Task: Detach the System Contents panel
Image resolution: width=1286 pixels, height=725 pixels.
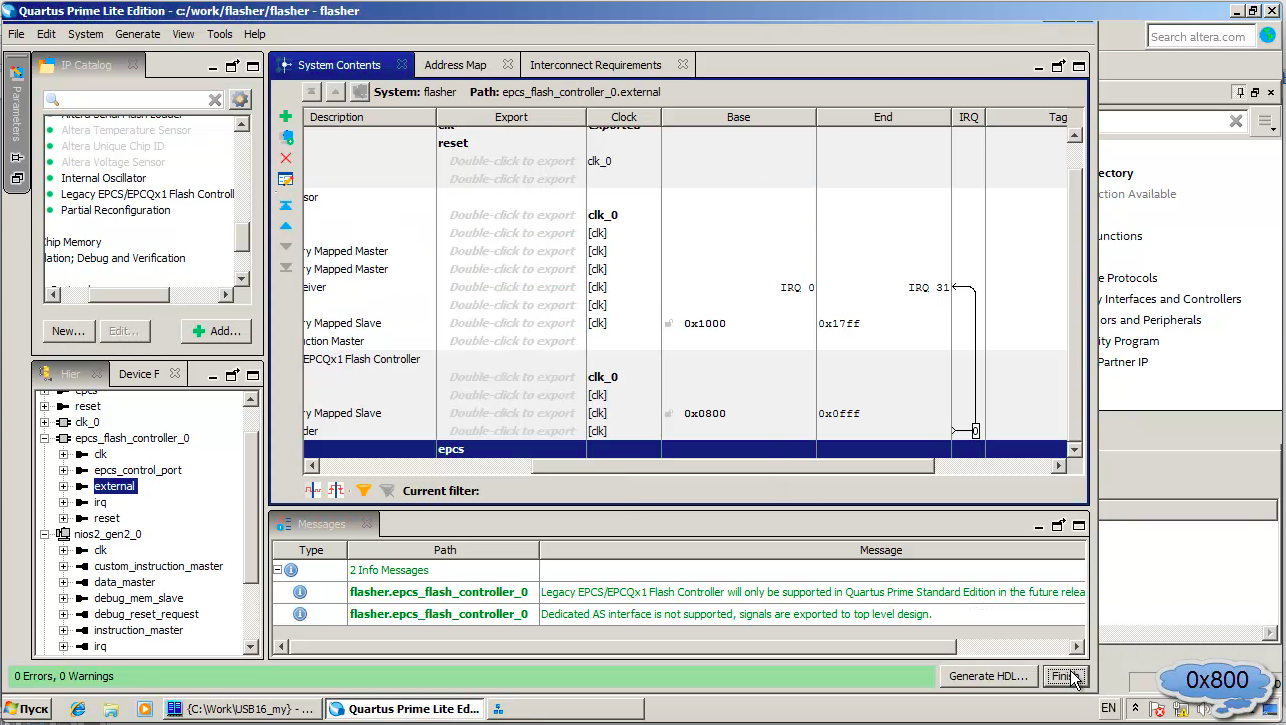Action: tap(1059, 66)
